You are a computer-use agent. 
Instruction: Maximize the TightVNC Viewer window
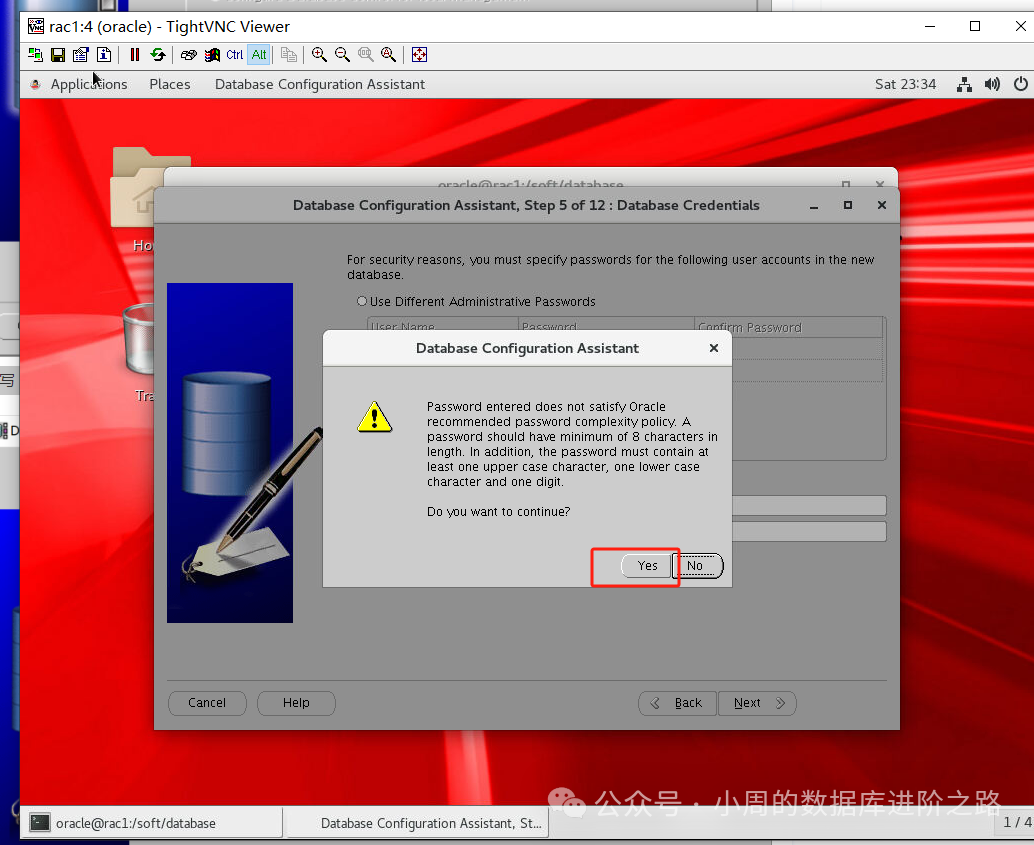tap(975, 26)
